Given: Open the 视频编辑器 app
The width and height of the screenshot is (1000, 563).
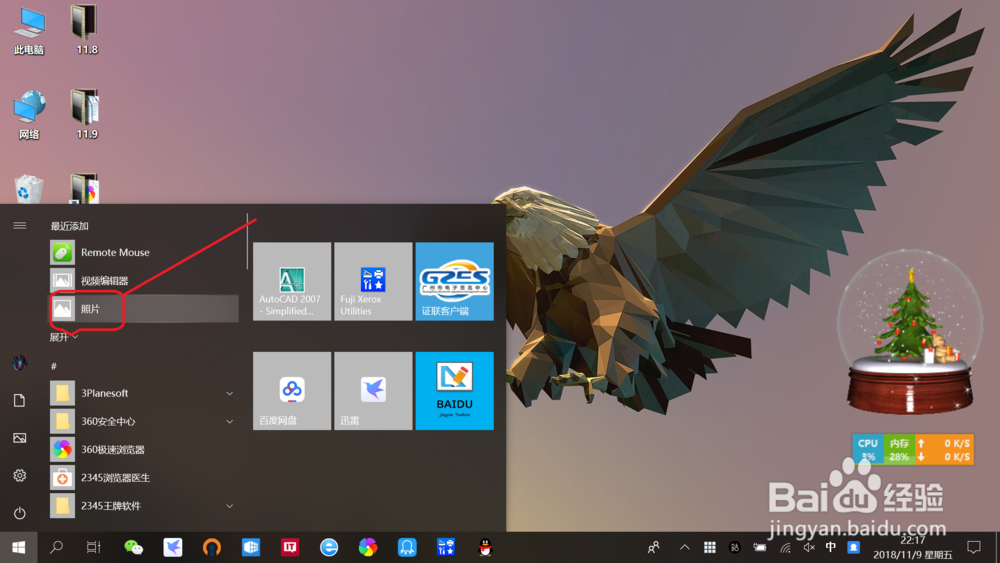Looking at the screenshot, I should point(144,281).
